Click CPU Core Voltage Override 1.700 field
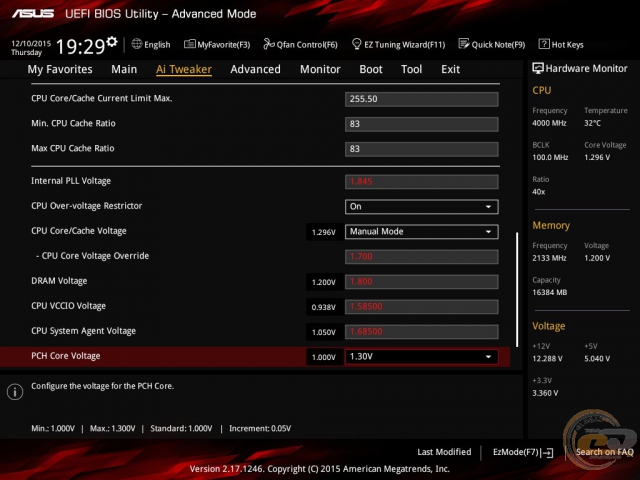The width and height of the screenshot is (640, 480). [x=422, y=257]
